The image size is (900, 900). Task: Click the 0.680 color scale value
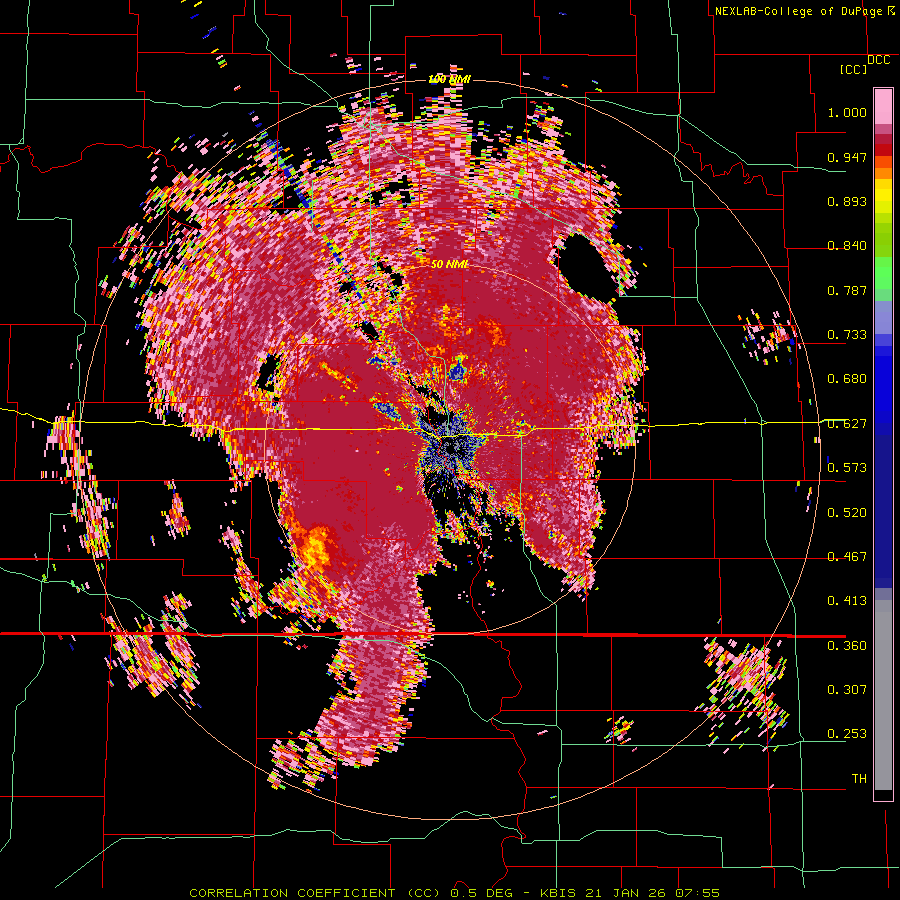(847, 379)
